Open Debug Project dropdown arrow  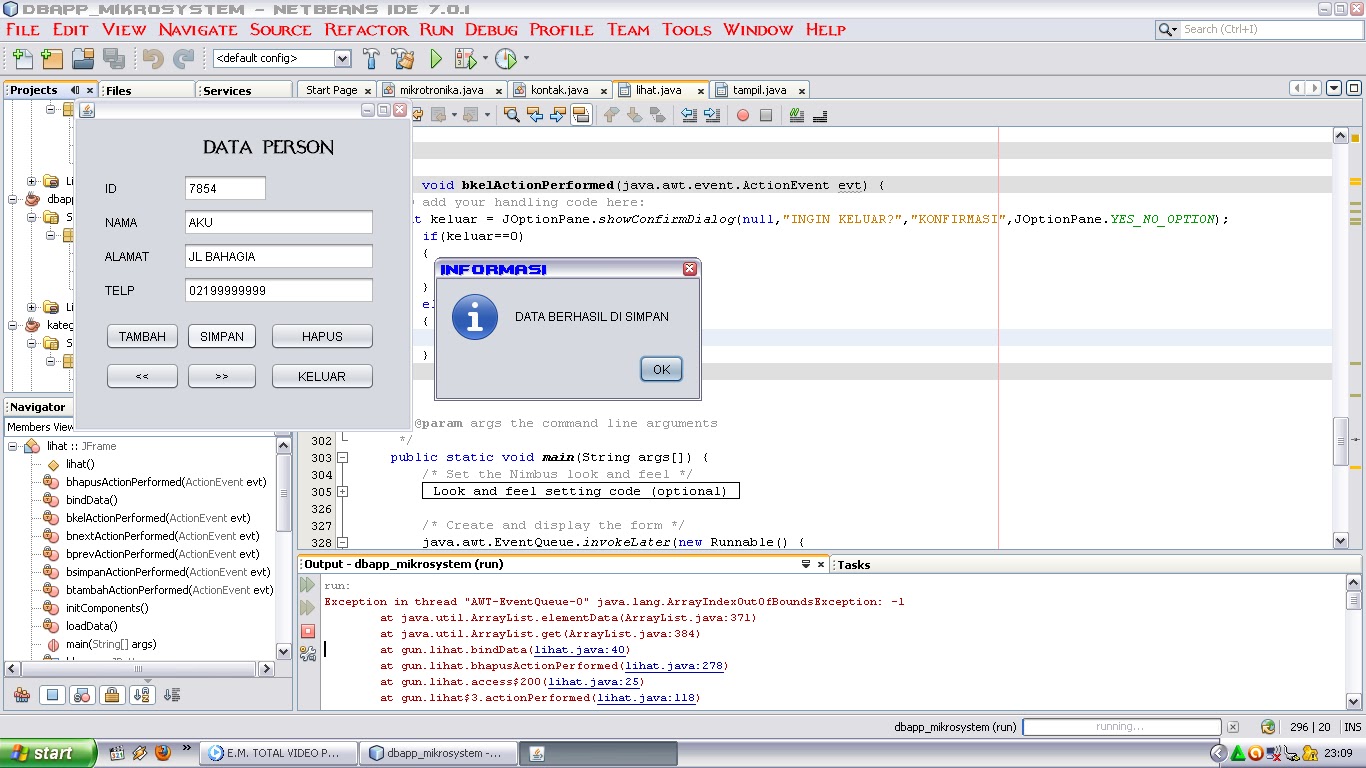click(x=485, y=58)
